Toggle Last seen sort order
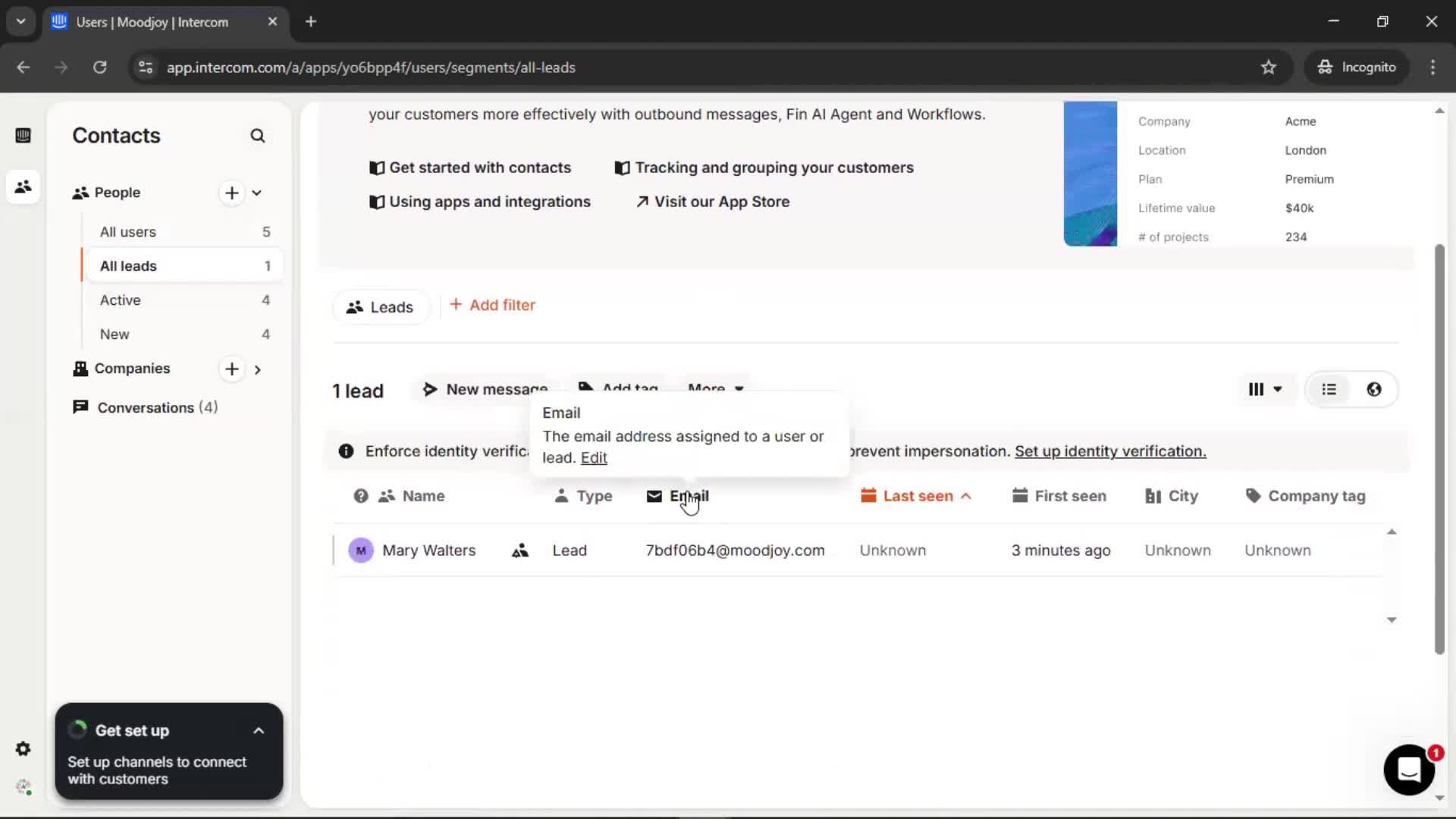The image size is (1456, 819). pos(916,496)
